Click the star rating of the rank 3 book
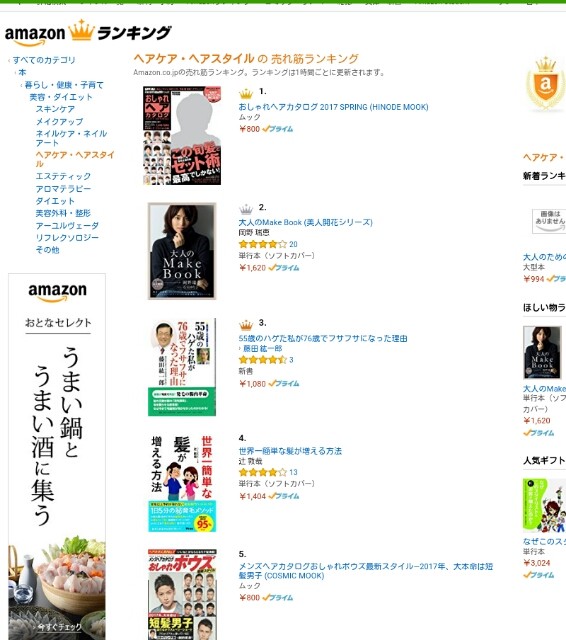The width and height of the screenshot is (566, 640). click(x=263, y=360)
